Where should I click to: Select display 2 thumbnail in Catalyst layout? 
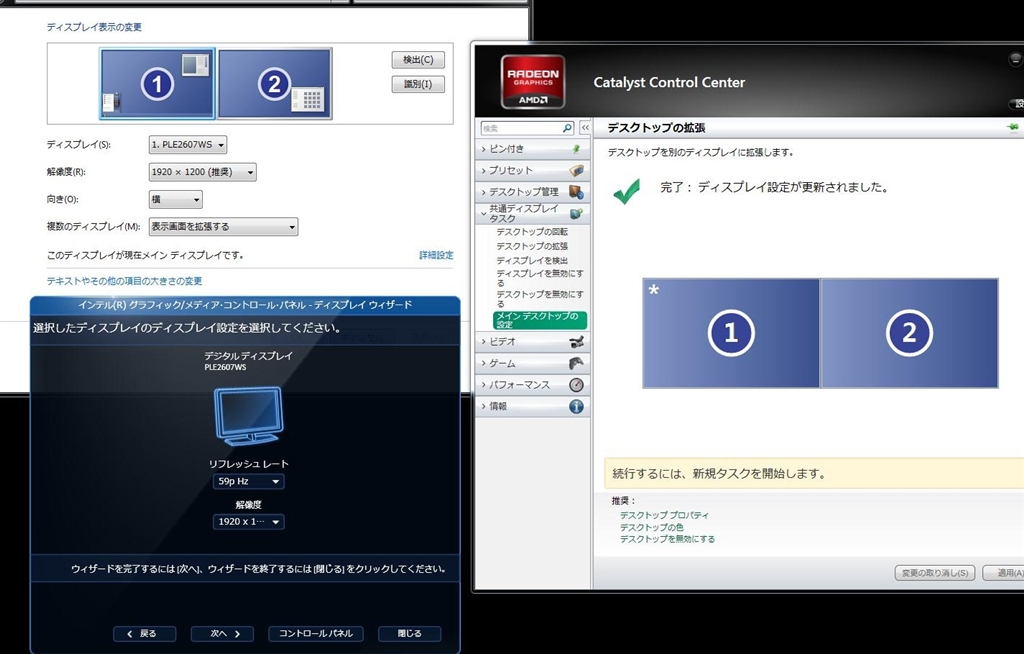tap(909, 333)
